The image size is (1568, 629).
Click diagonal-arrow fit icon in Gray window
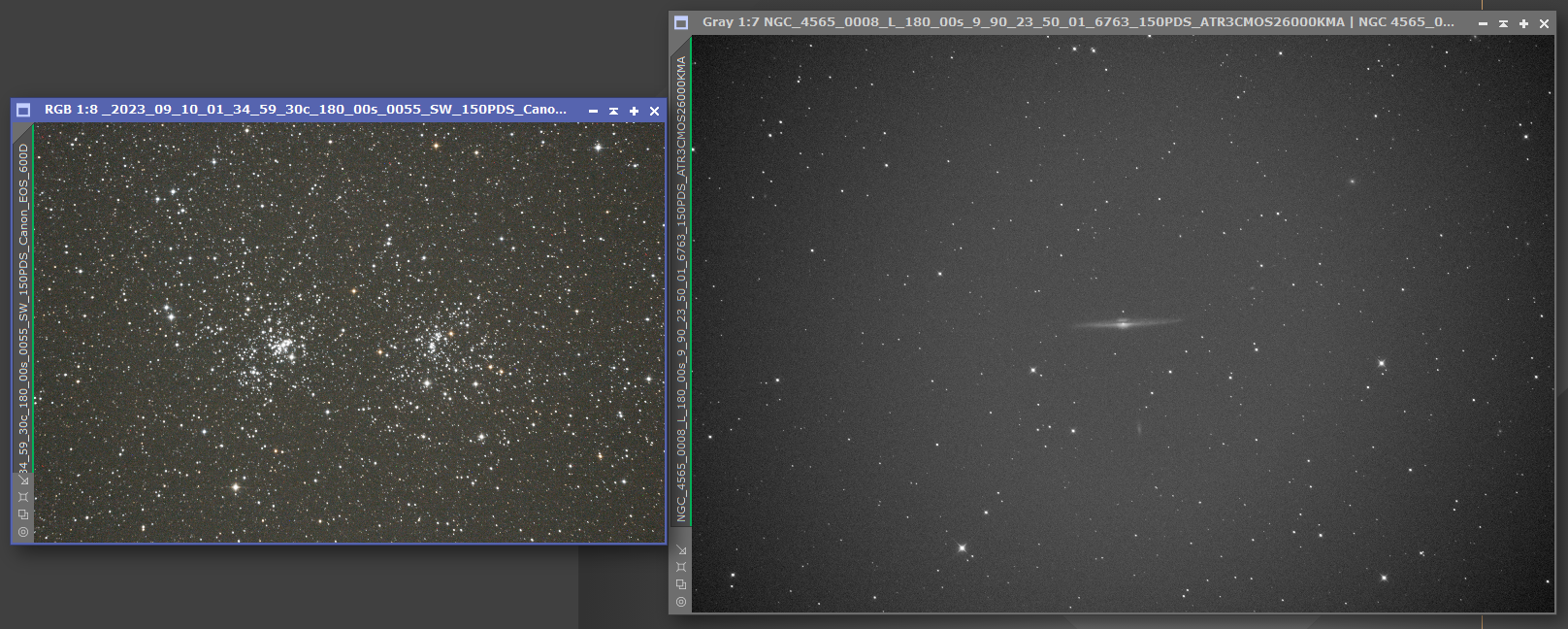[x=681, y=549]
